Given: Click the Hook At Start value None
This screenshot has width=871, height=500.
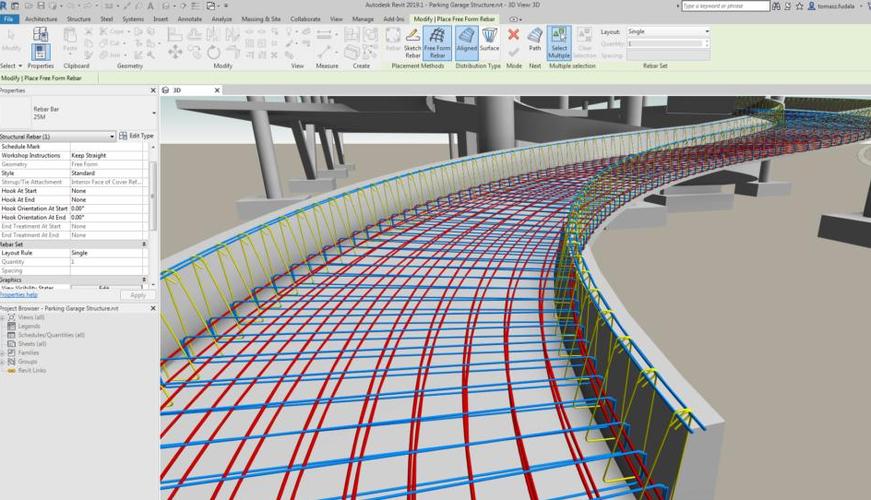Looking at the screenshot, I should tap(106, 191).
